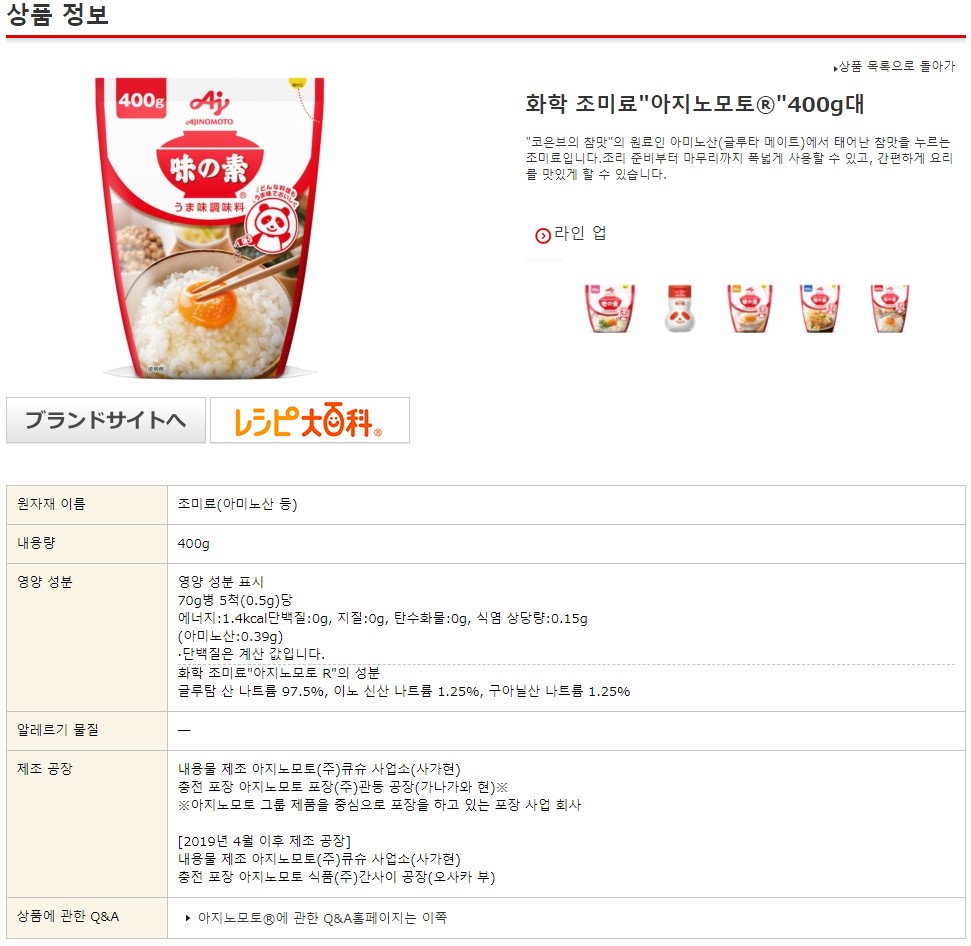
Task: Click the 味の素 red bowl logo on package
Action: (210, 164)
